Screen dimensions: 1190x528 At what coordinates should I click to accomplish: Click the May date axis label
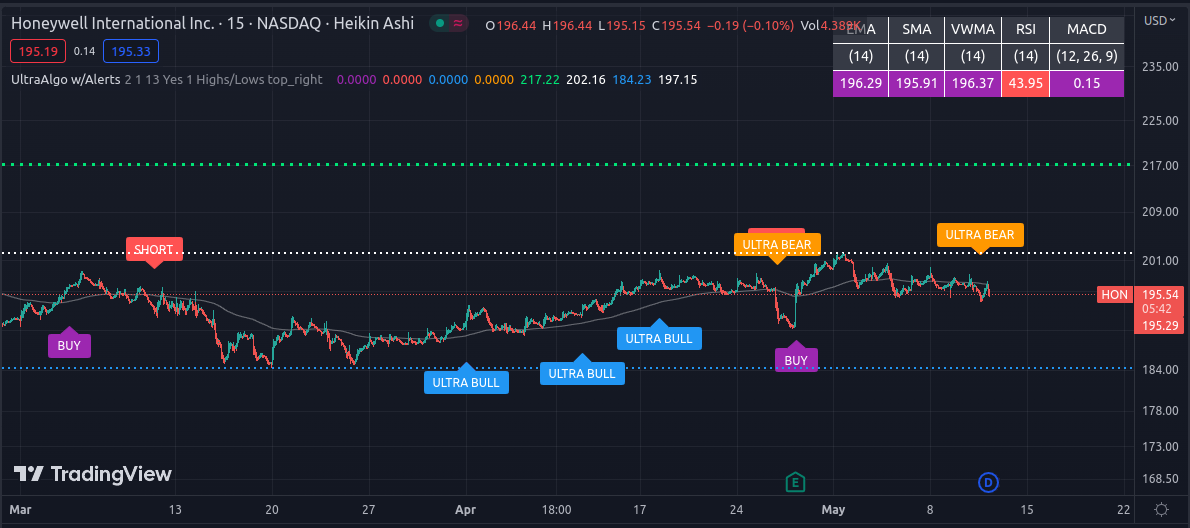[833, 509]
